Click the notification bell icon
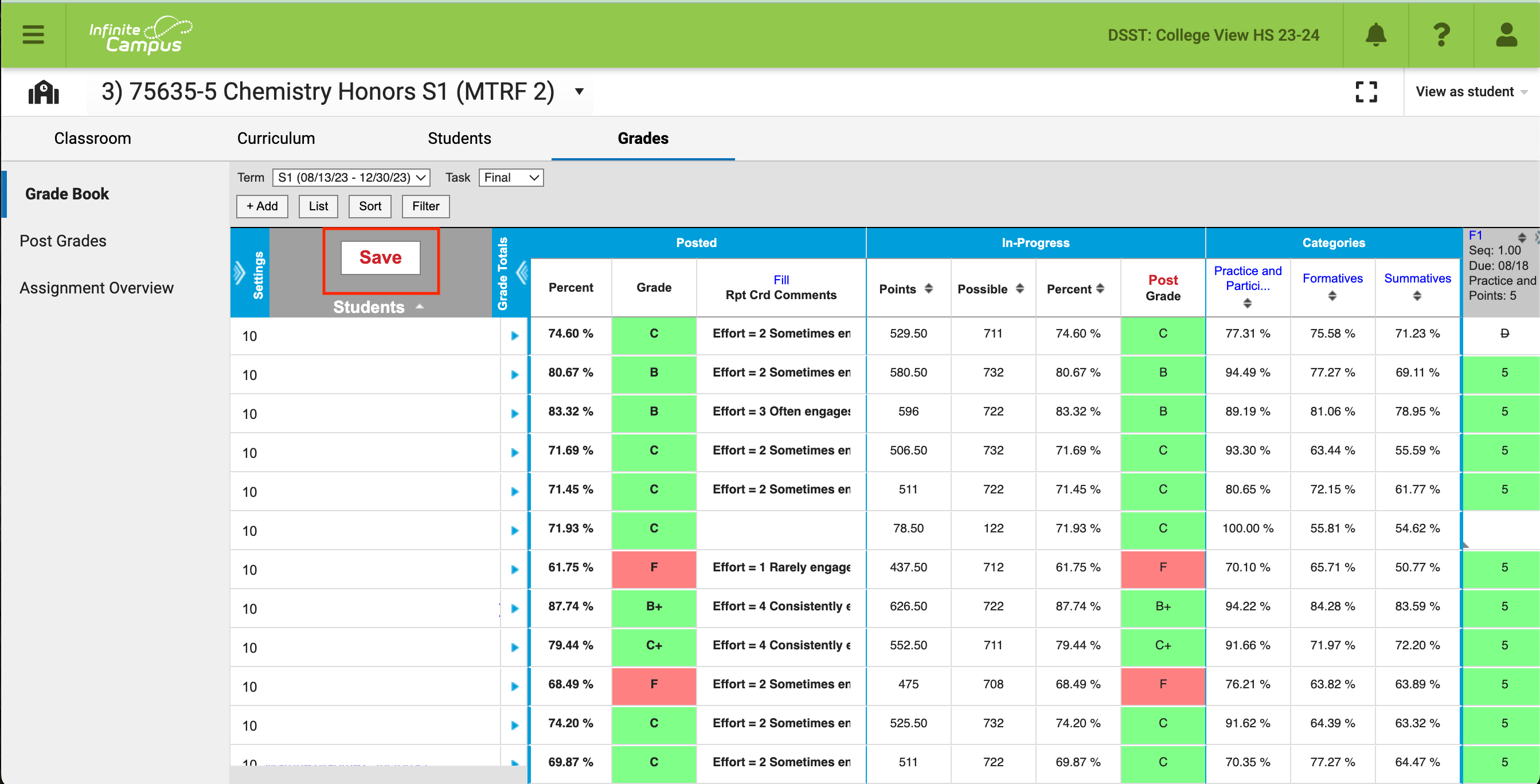The width and height of the screenshot is (1540, 784). 1375,34
